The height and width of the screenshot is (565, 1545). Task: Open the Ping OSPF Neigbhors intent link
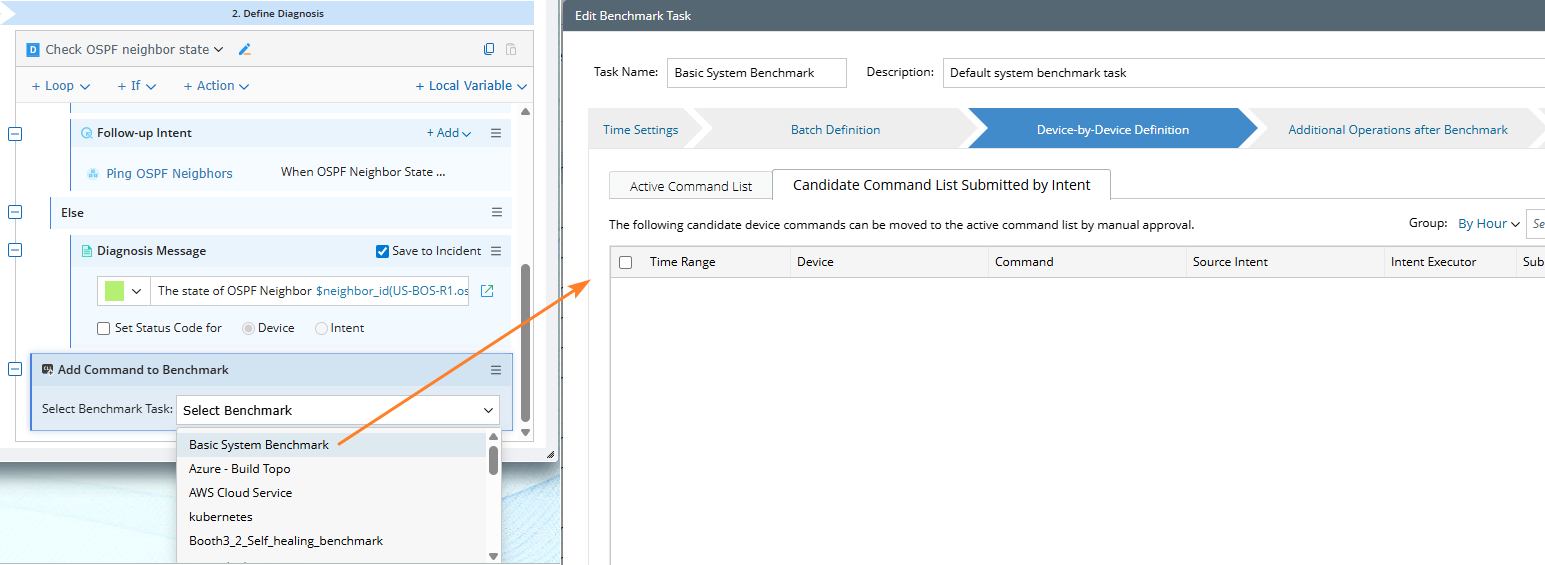pos(169,173)
